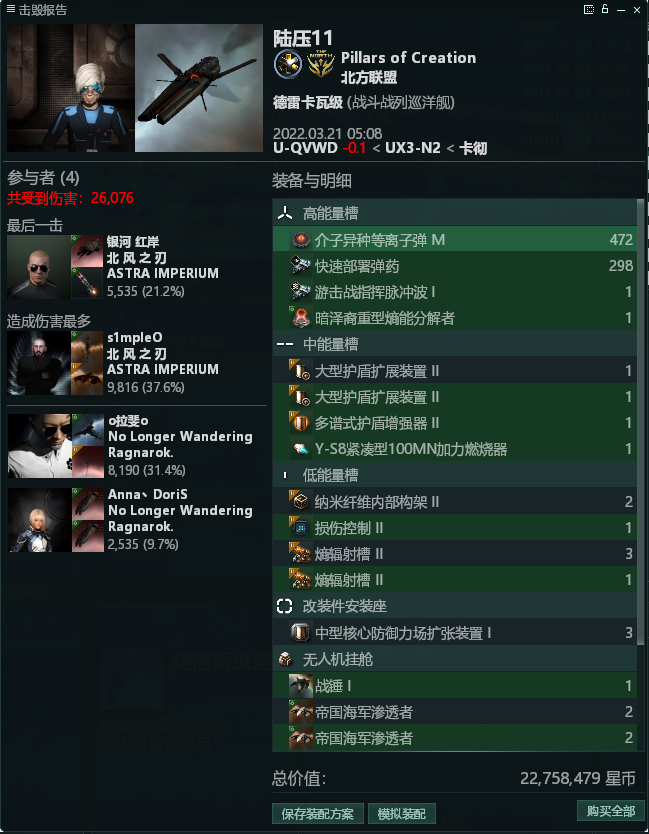Click the 介子异种等离子弹 M item icon
This screenshot has width=649, height=834.
coord(301,240)
